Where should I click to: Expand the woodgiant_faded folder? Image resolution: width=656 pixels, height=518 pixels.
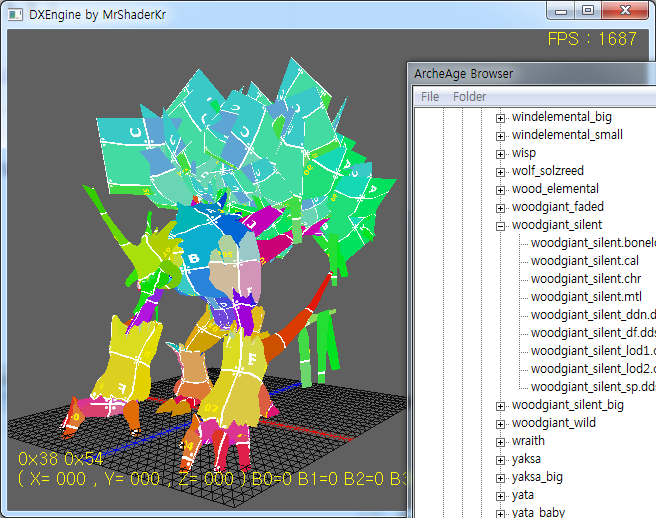[500, 208]
